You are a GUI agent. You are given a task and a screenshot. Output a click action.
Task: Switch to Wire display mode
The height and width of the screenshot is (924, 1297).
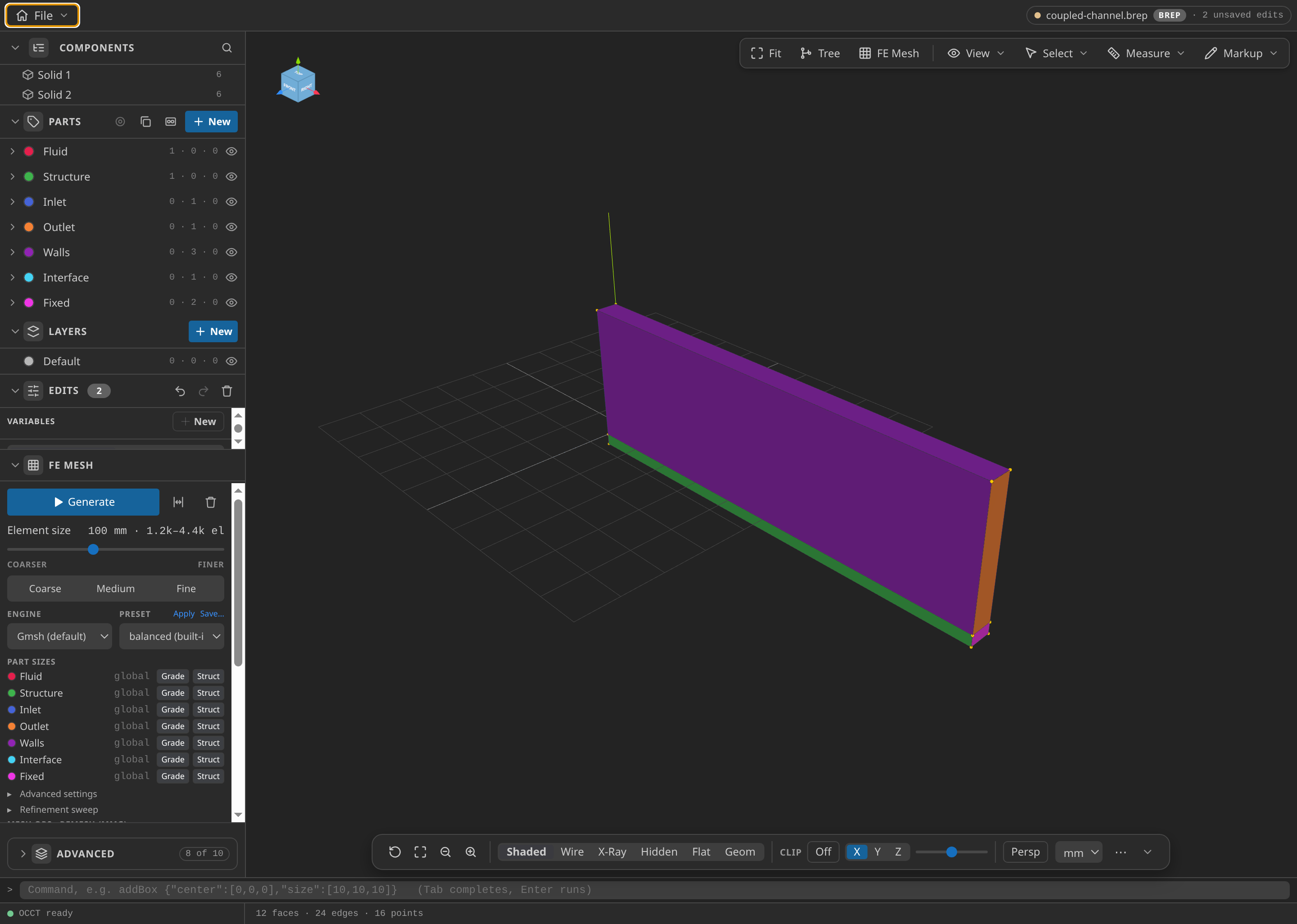[571, 852]
